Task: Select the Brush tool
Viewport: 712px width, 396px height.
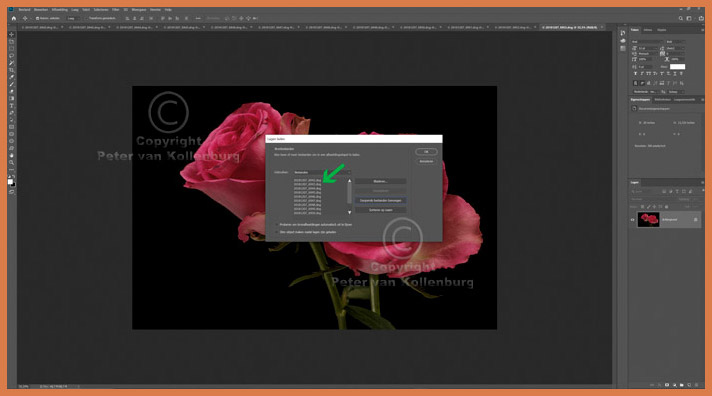Action: [x=12, y=84]
